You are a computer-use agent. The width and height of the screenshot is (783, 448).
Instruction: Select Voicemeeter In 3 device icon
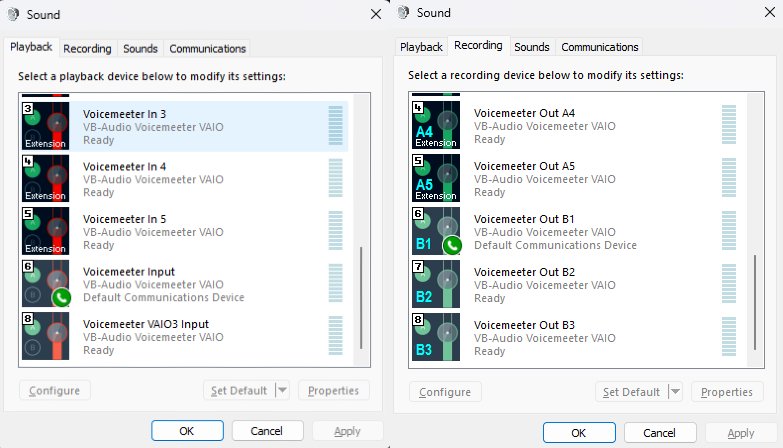point(45,126)
